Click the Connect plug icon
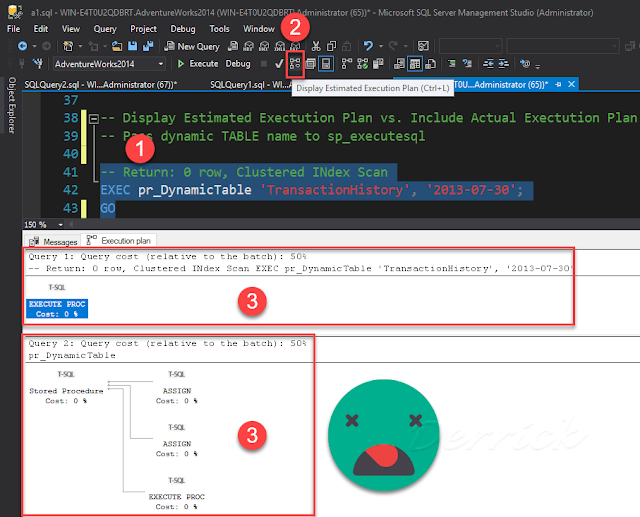The width and height of the screenshot is (640, 517). (x=22, y=64)
